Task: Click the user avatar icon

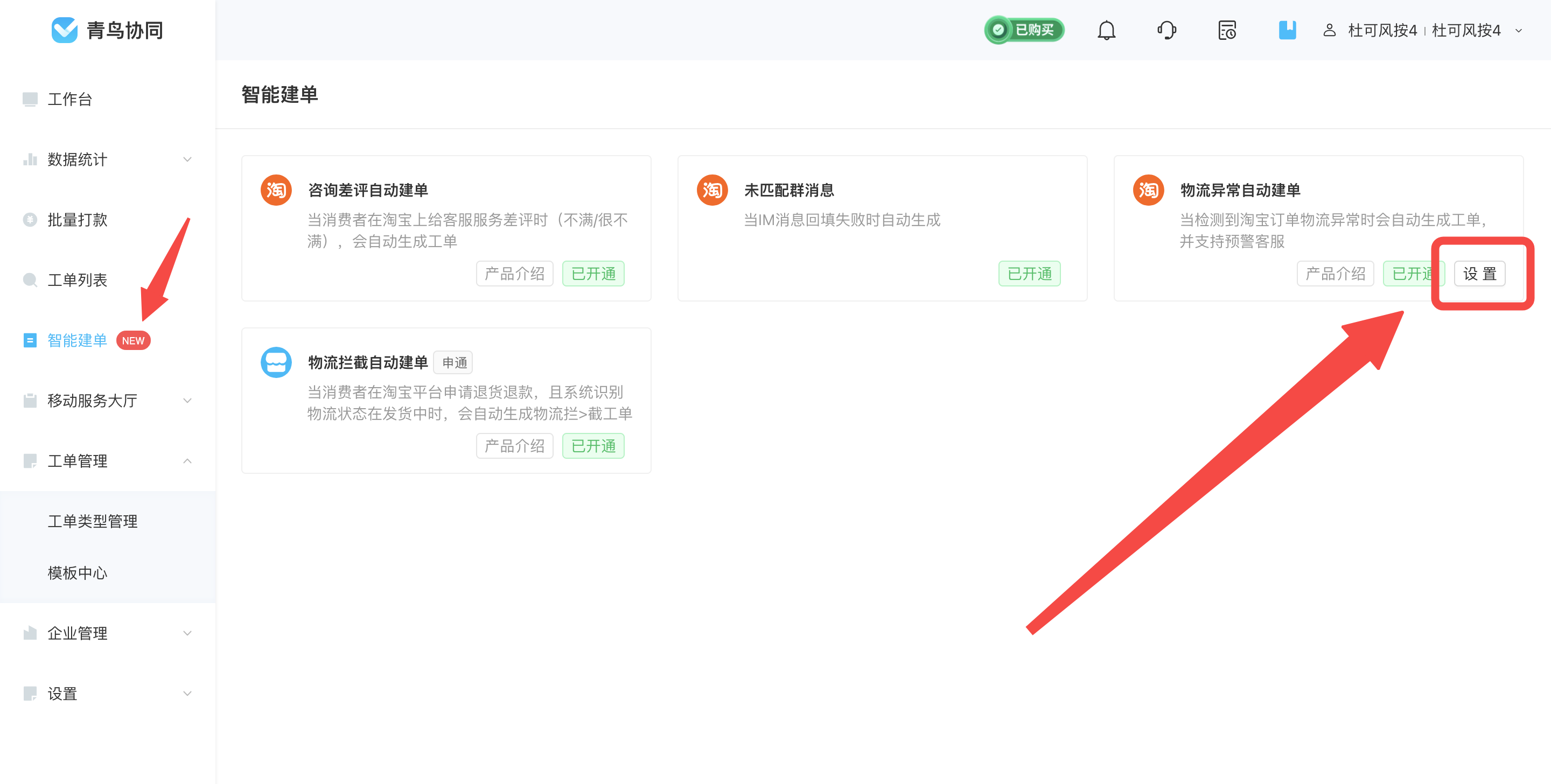Action: pyautogui.click(x=1330, y=30)
